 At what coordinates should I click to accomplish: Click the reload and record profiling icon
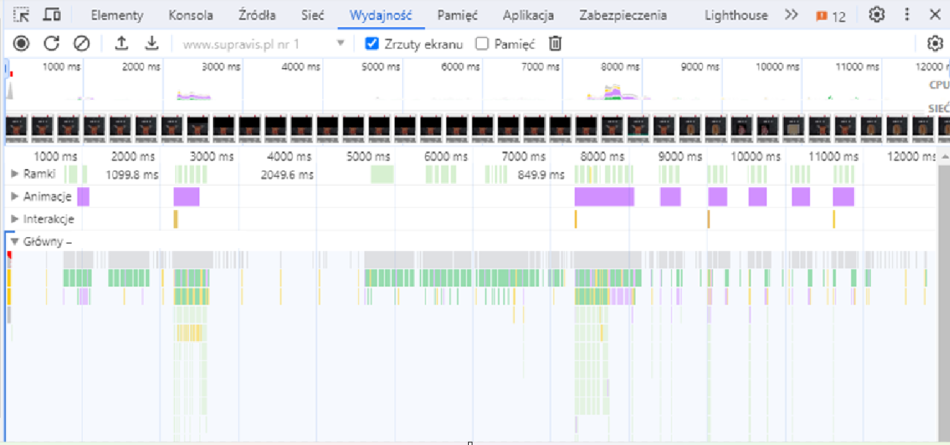(x=52, y=44)
